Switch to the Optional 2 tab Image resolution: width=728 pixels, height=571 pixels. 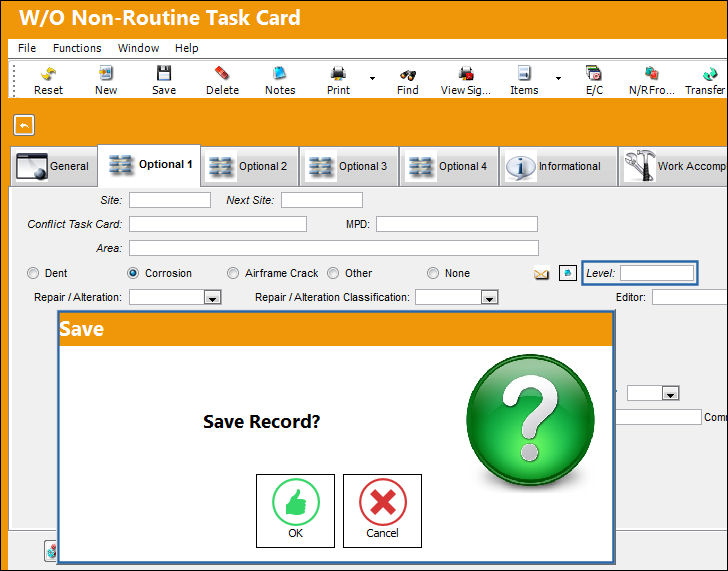click(250, 166)
